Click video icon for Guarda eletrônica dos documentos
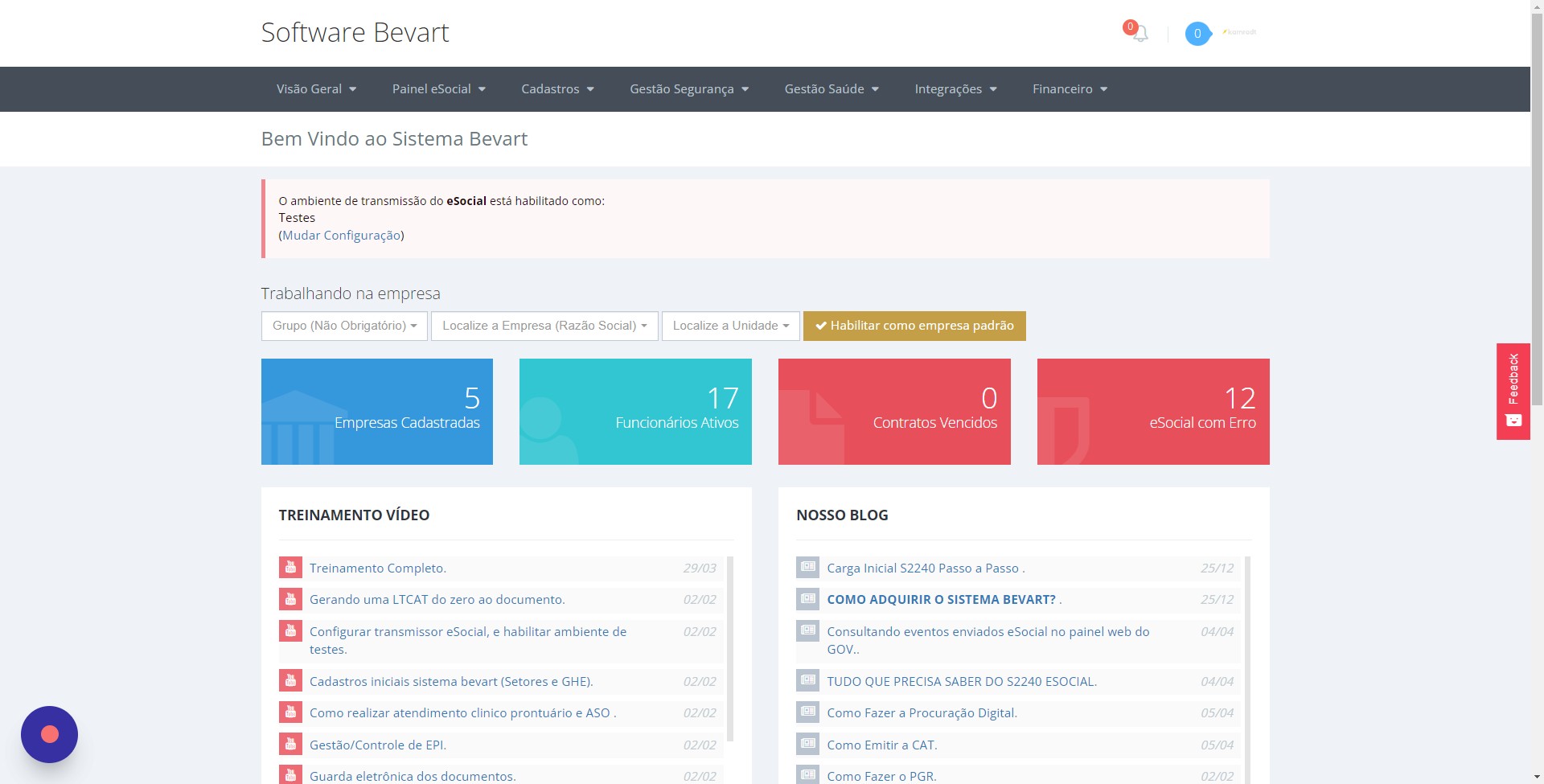Viewport: 1544px width, 784px height. coord(290,775)
